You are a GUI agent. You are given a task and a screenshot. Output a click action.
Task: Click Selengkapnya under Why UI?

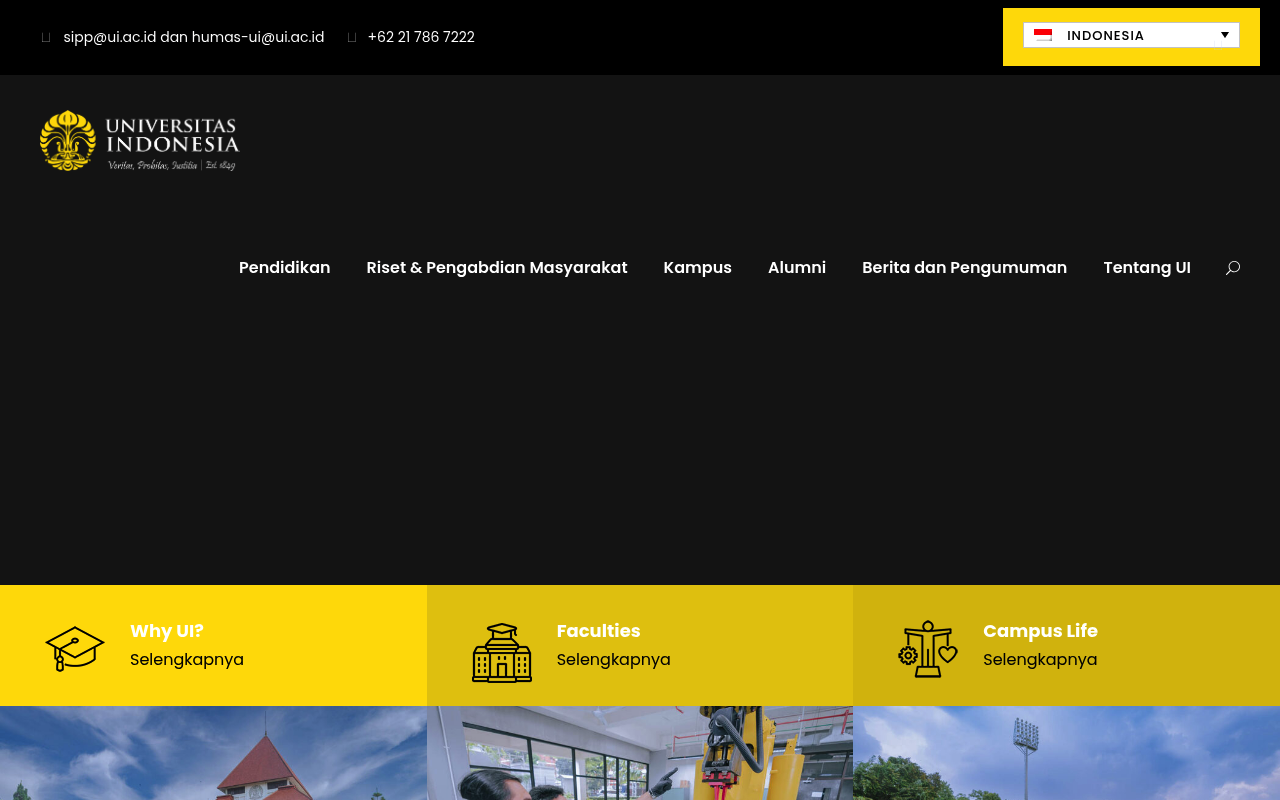pos(187,660)
